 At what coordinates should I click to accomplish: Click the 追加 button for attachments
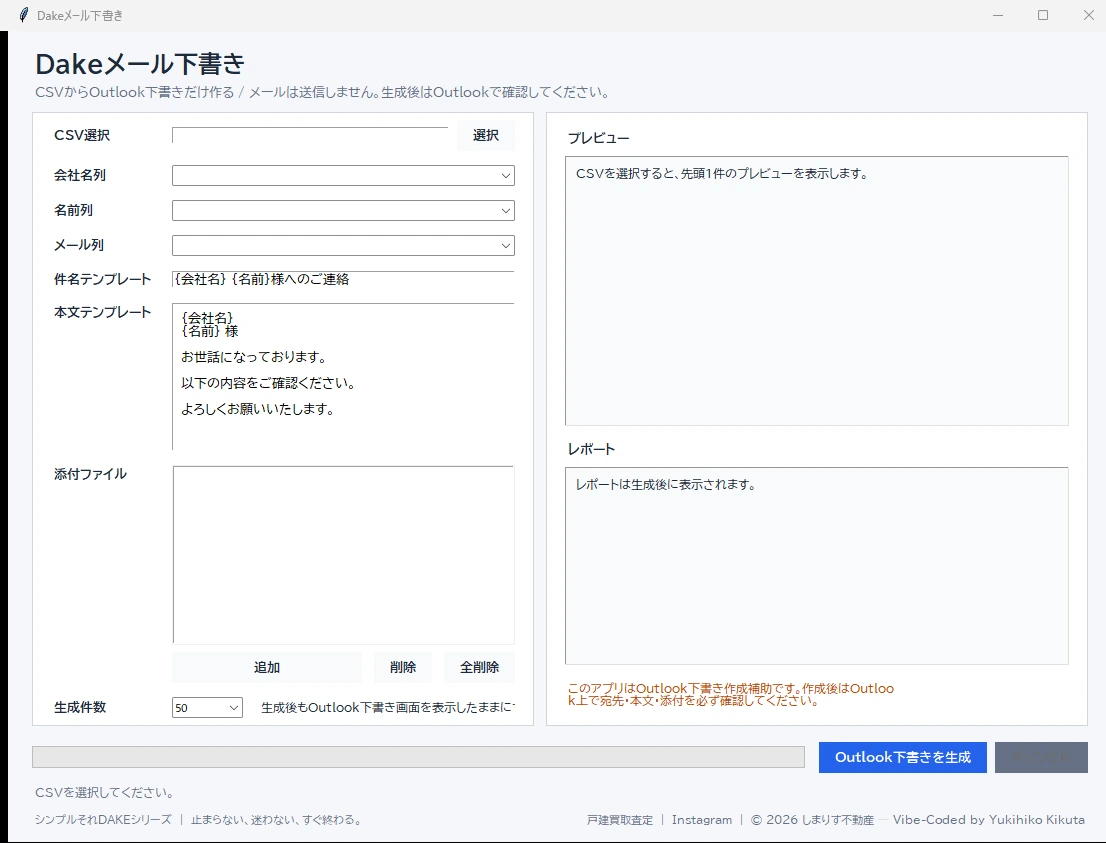tap(267, 667)
